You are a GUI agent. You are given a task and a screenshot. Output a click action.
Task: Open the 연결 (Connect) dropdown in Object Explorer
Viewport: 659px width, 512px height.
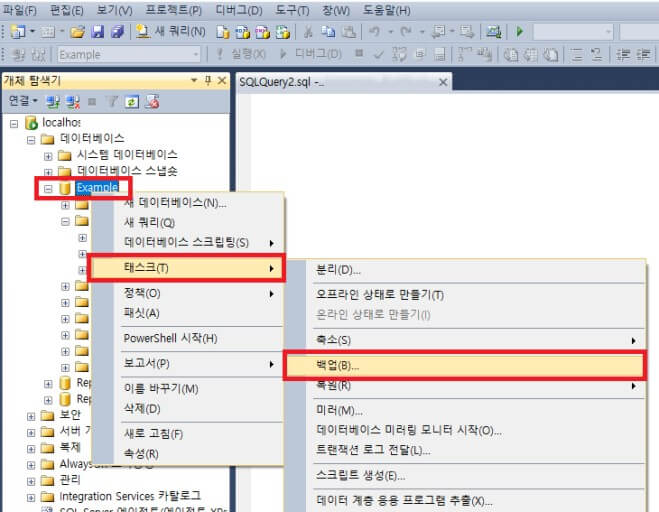coord(22,101)
